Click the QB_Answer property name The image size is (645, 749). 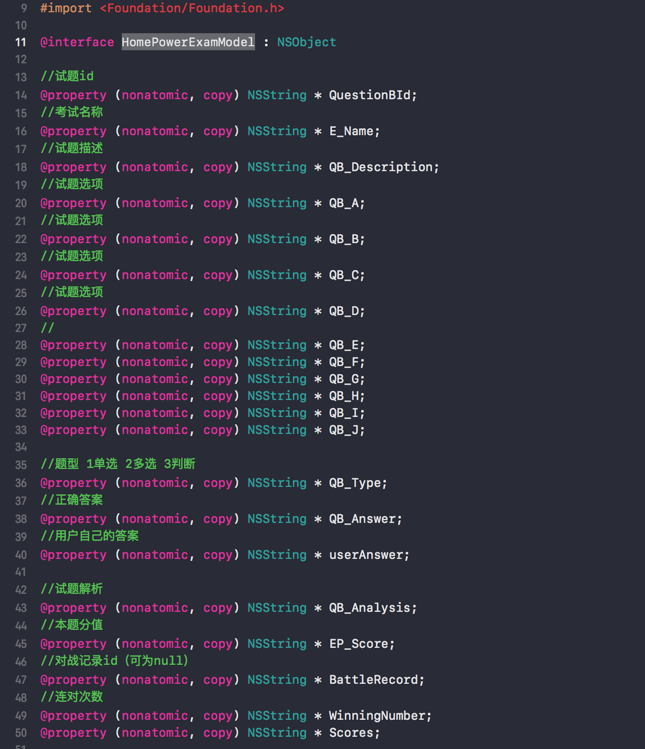coord(362,519)
